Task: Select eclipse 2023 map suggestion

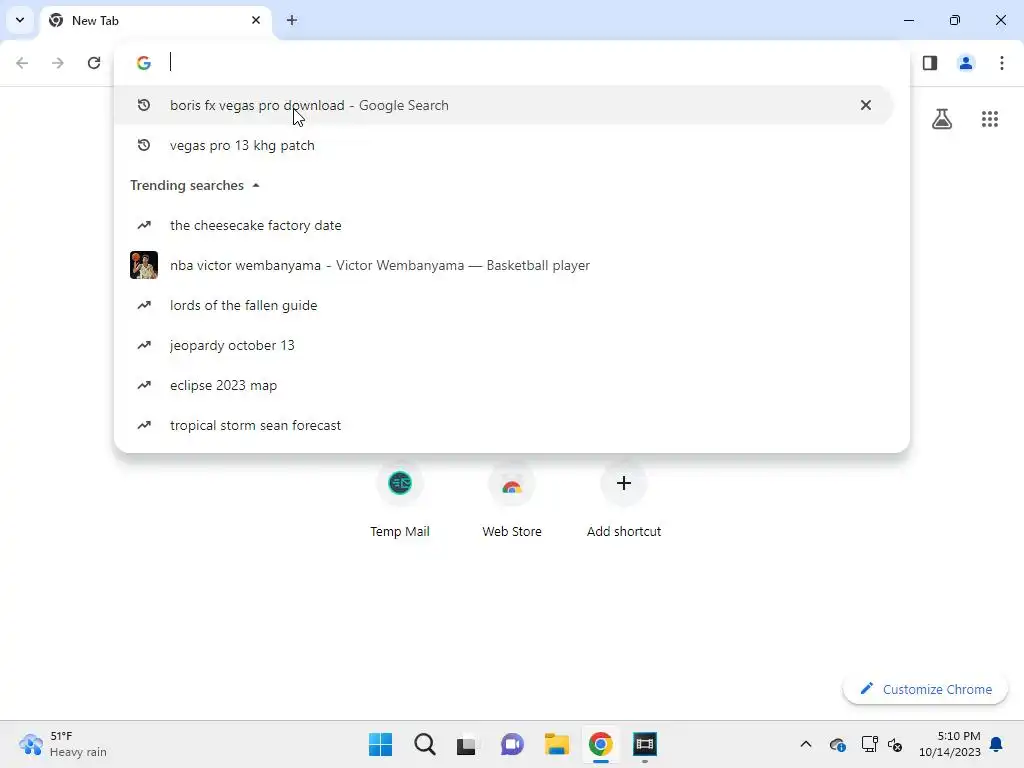Action: (x=503, y=385)
